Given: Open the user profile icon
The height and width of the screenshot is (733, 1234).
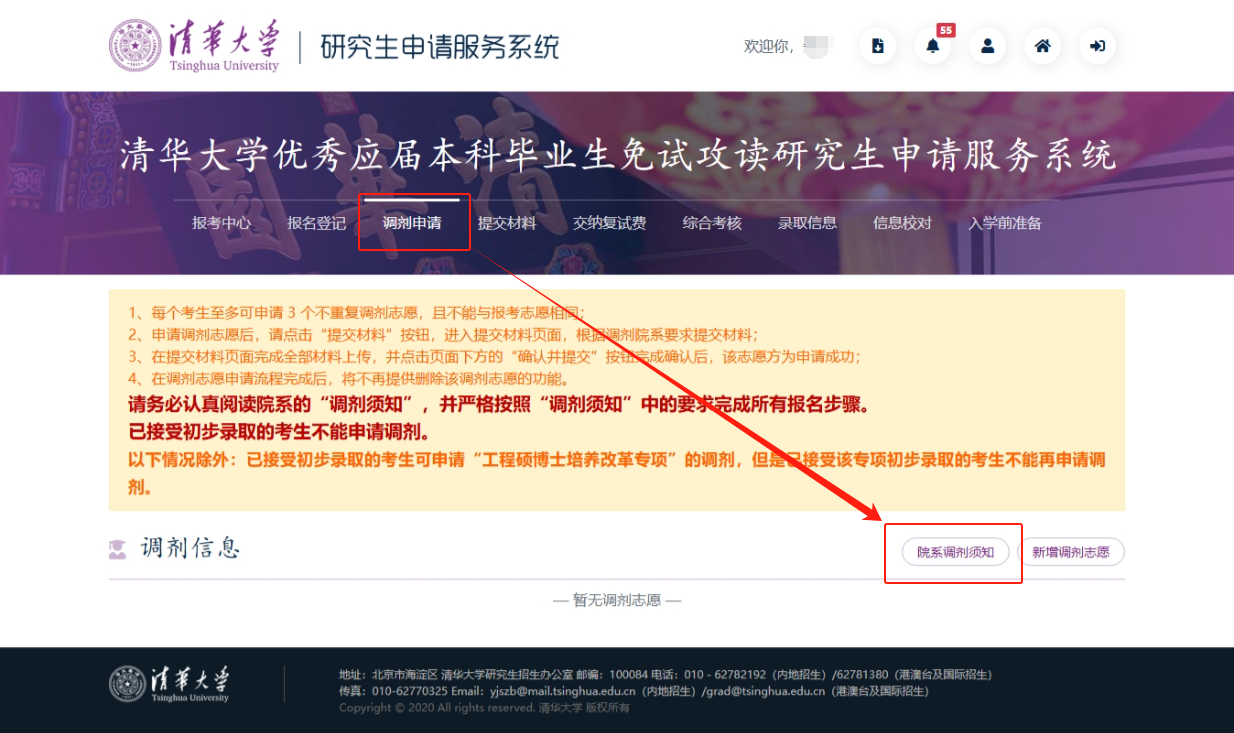Looking at the screenshot, I should click(987, 46).
